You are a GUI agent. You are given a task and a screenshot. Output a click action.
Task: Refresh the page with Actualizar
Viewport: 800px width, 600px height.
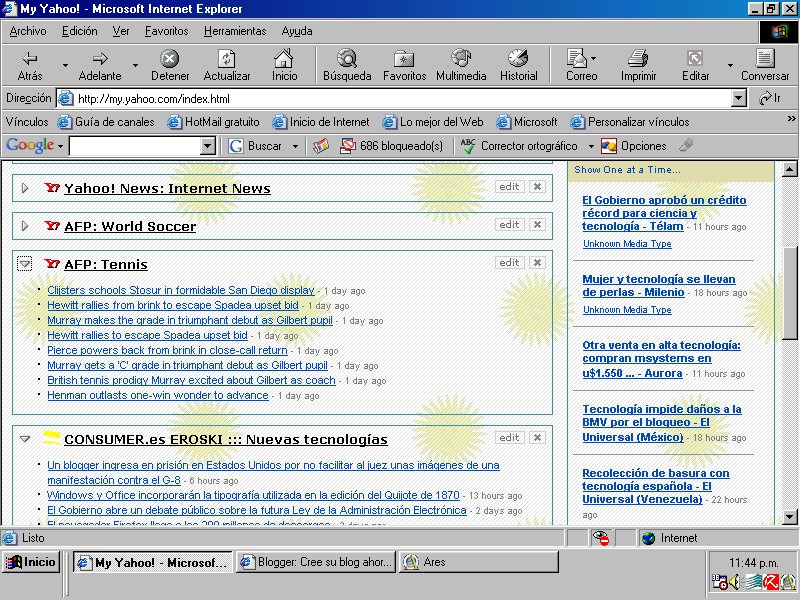tap(227, 65)
